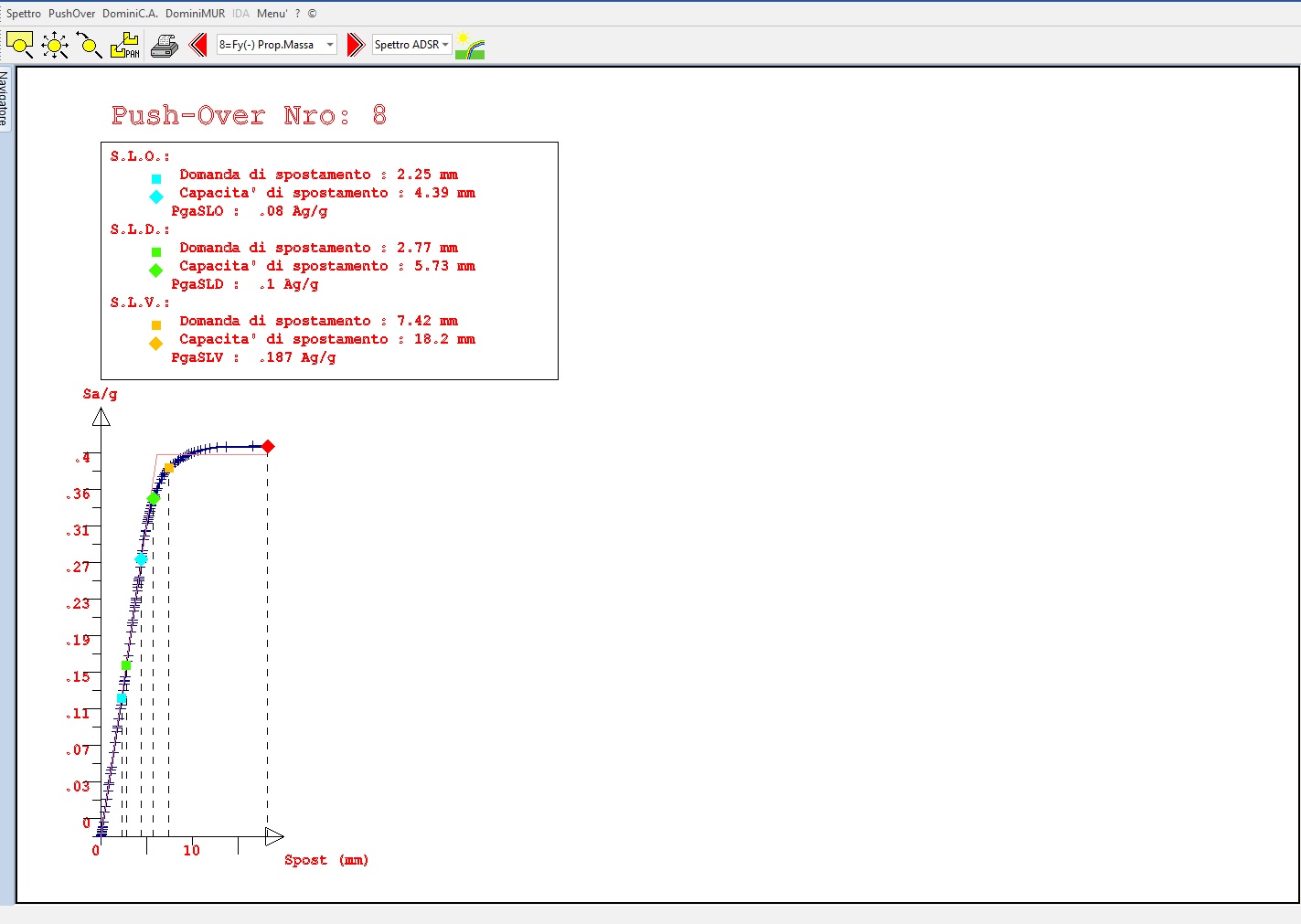Open the 8=Fy(-) Prop.Massa dropdown
Viewport: 1301px width, 924px height.
[x=277, y=45]
